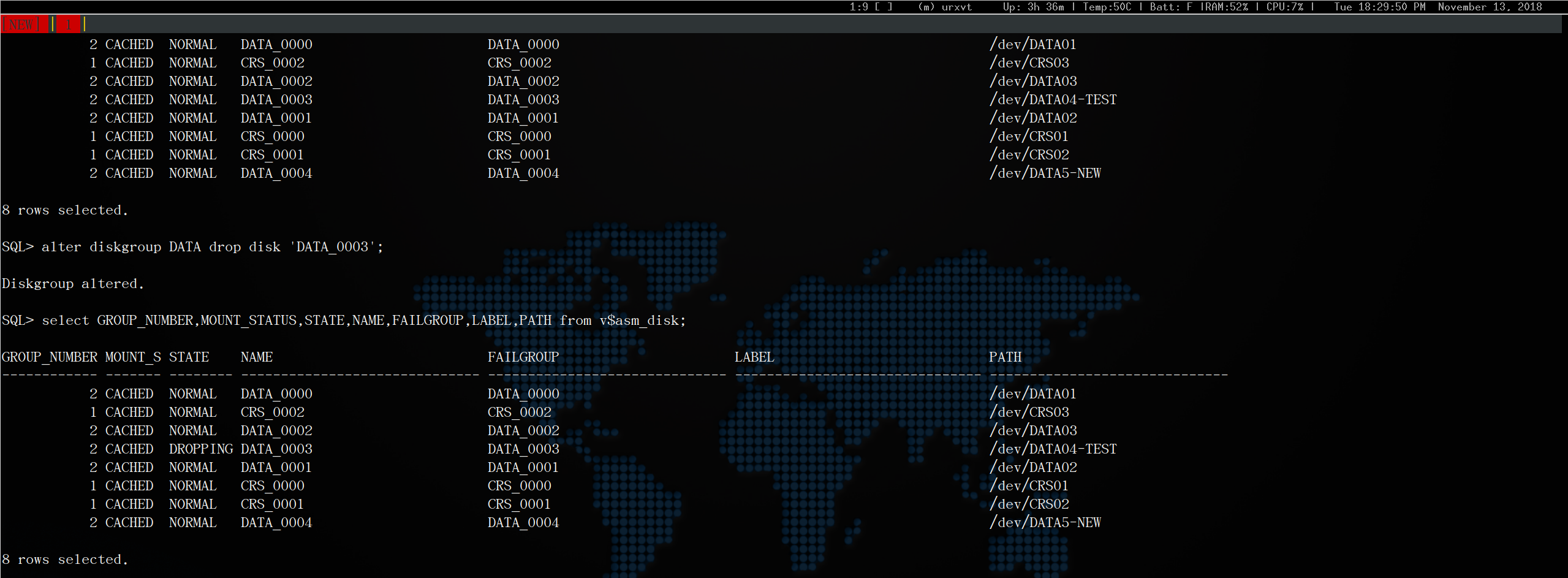Image resolution: width=1568 pixels, height=578 pixels.
Task: Click the FAILGROUP column header
Action: pos(523,357)
